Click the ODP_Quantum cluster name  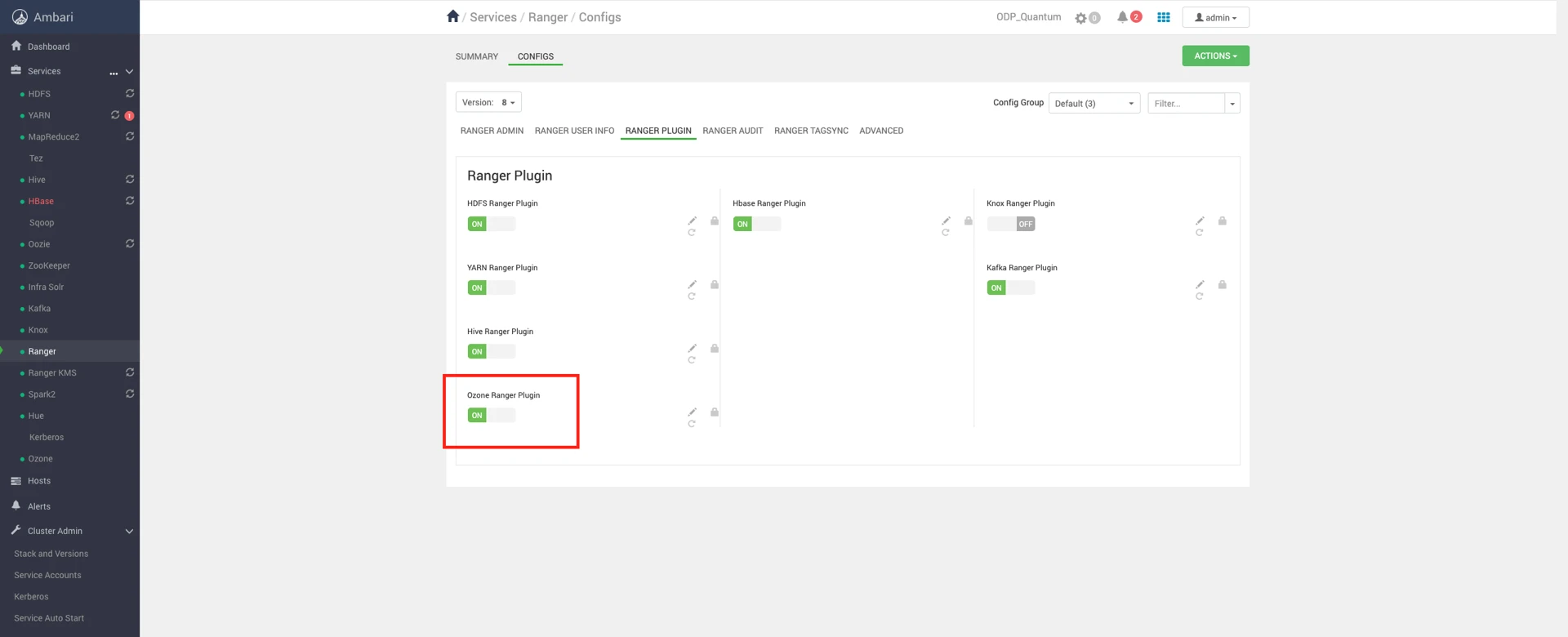(1028, 17)
